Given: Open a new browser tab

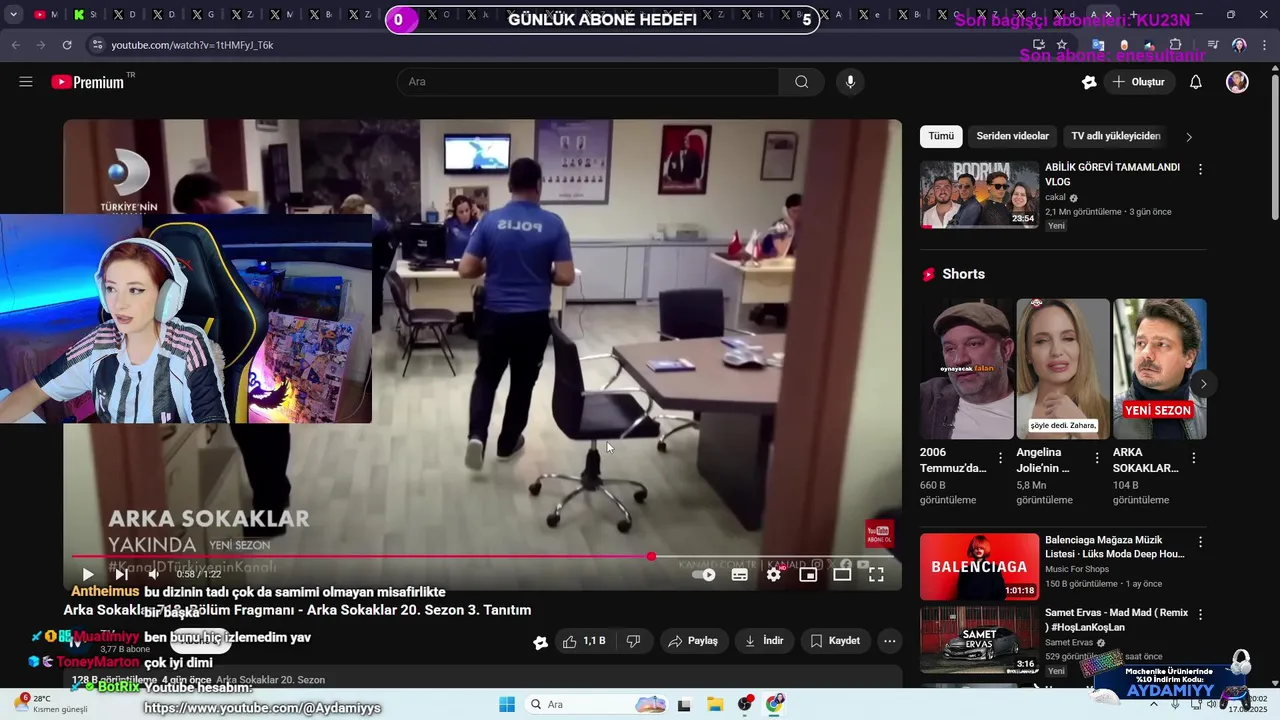Looking at the screenshot, I should [x=1132, y=14].
